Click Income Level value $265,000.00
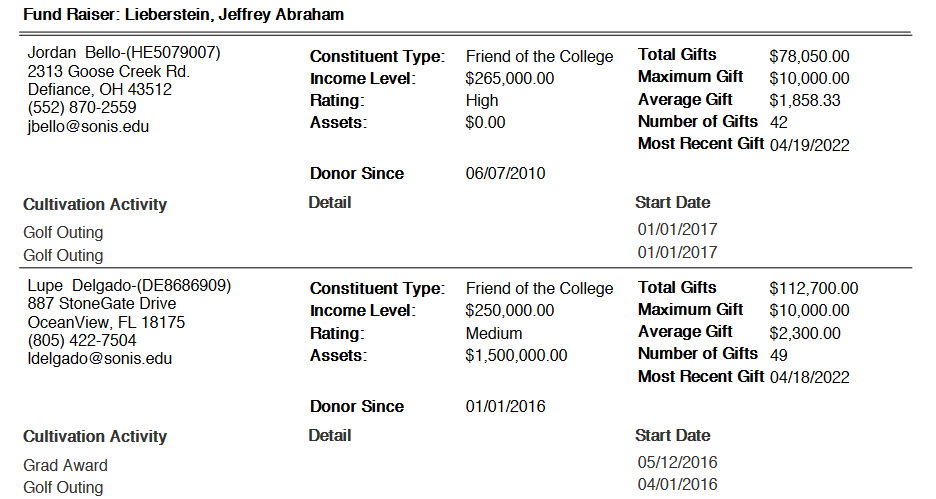The image size is (936, 499). [x=510, y=78]
